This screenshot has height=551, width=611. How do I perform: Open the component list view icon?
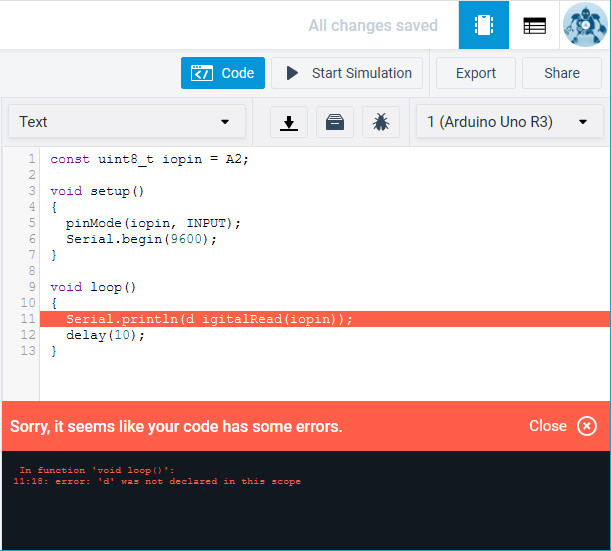click(534, 26)
